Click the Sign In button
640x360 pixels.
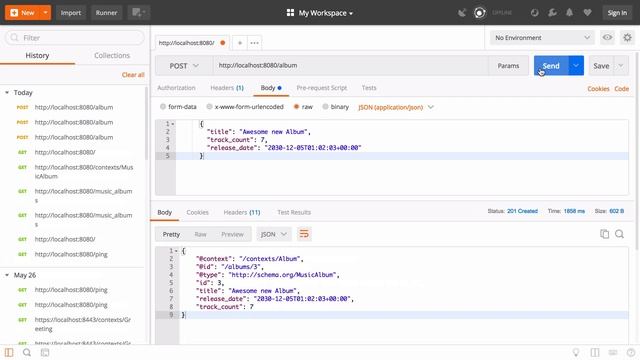pyautogui.click(x=617, y=13)
